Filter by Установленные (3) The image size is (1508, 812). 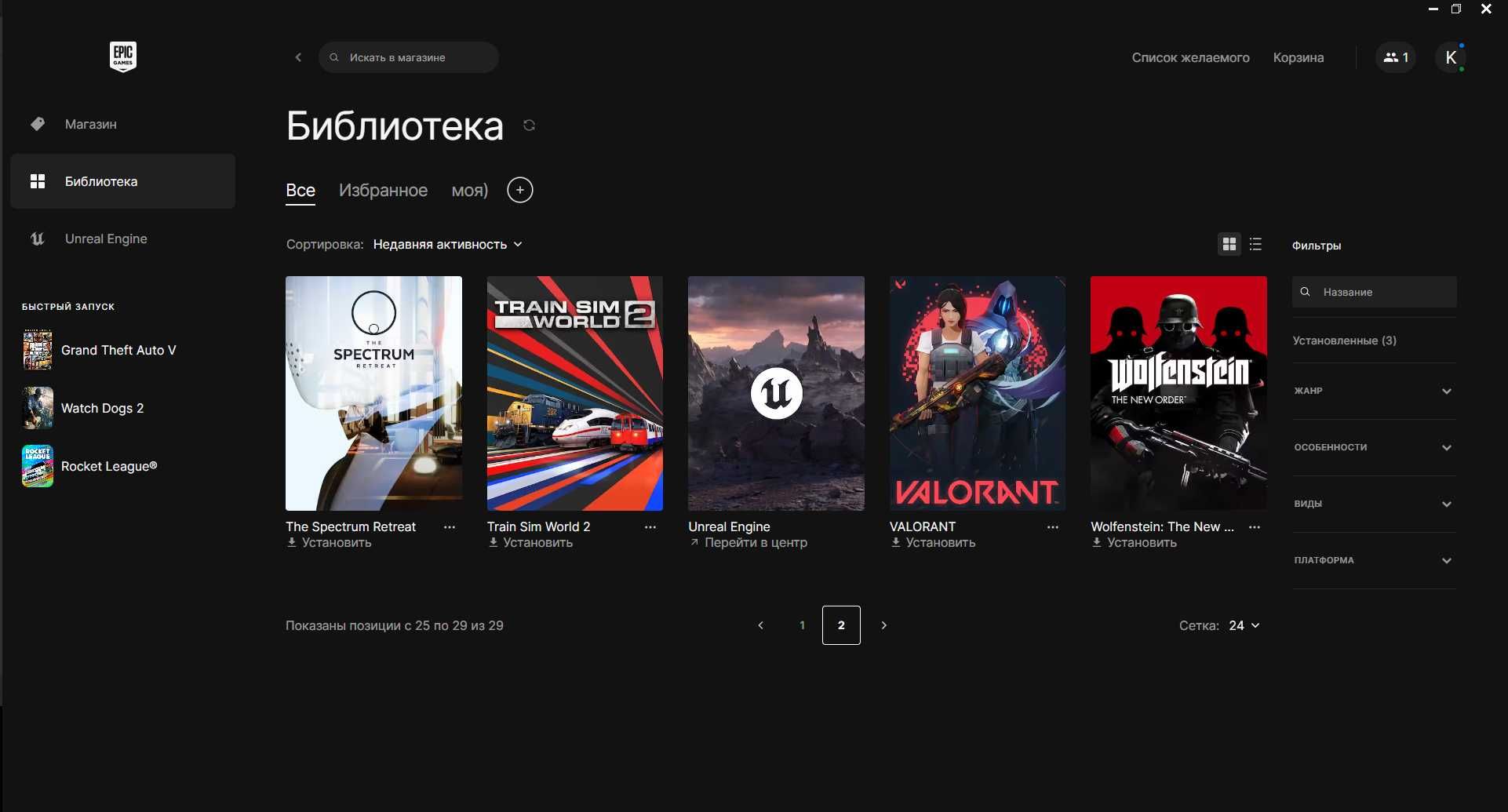[1345, 340]
